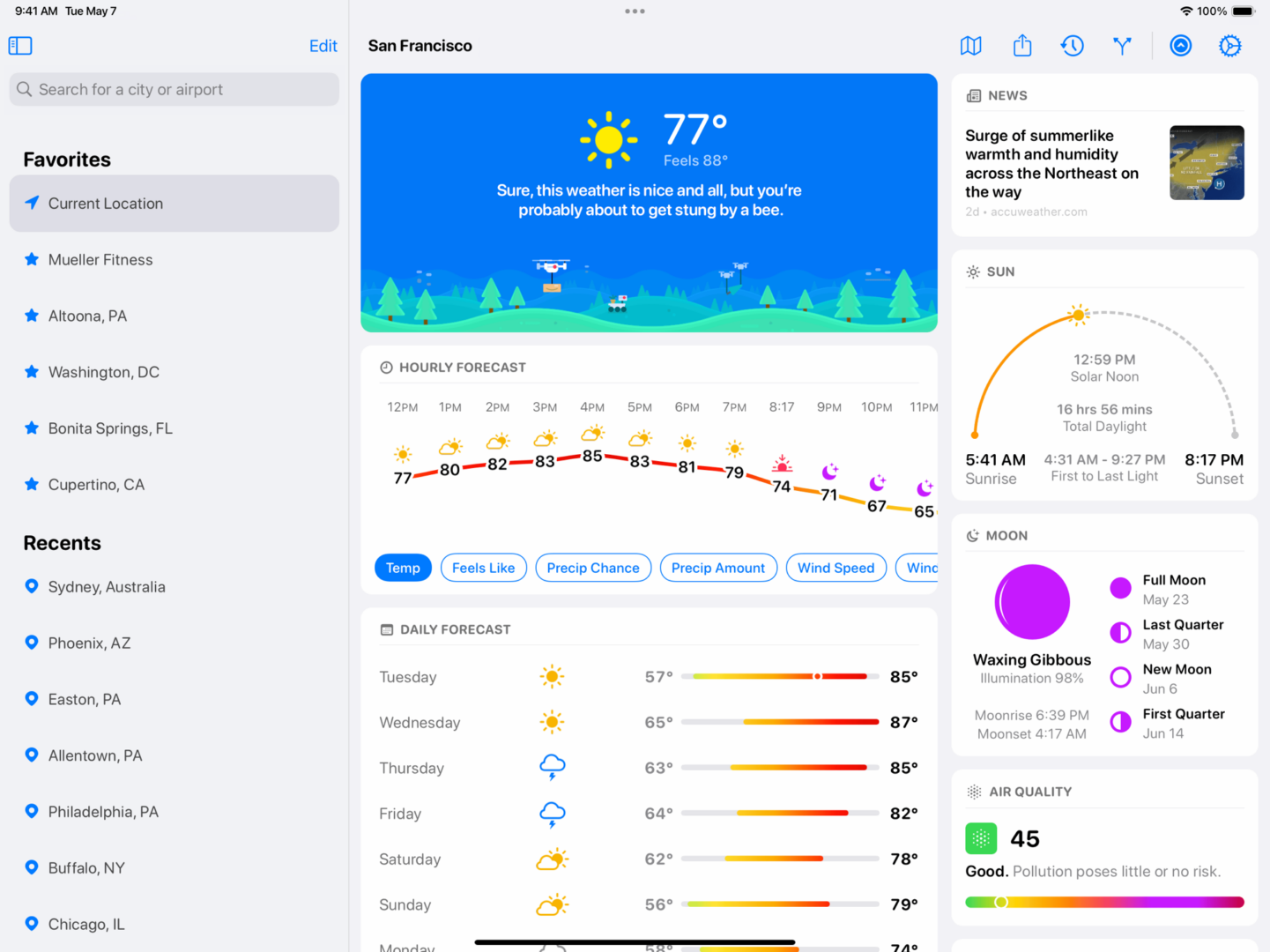This screenshot has width=1270, height=952.
Task: Select Cupertino, CA from Favorites
Action: click(x=96, y=485)
